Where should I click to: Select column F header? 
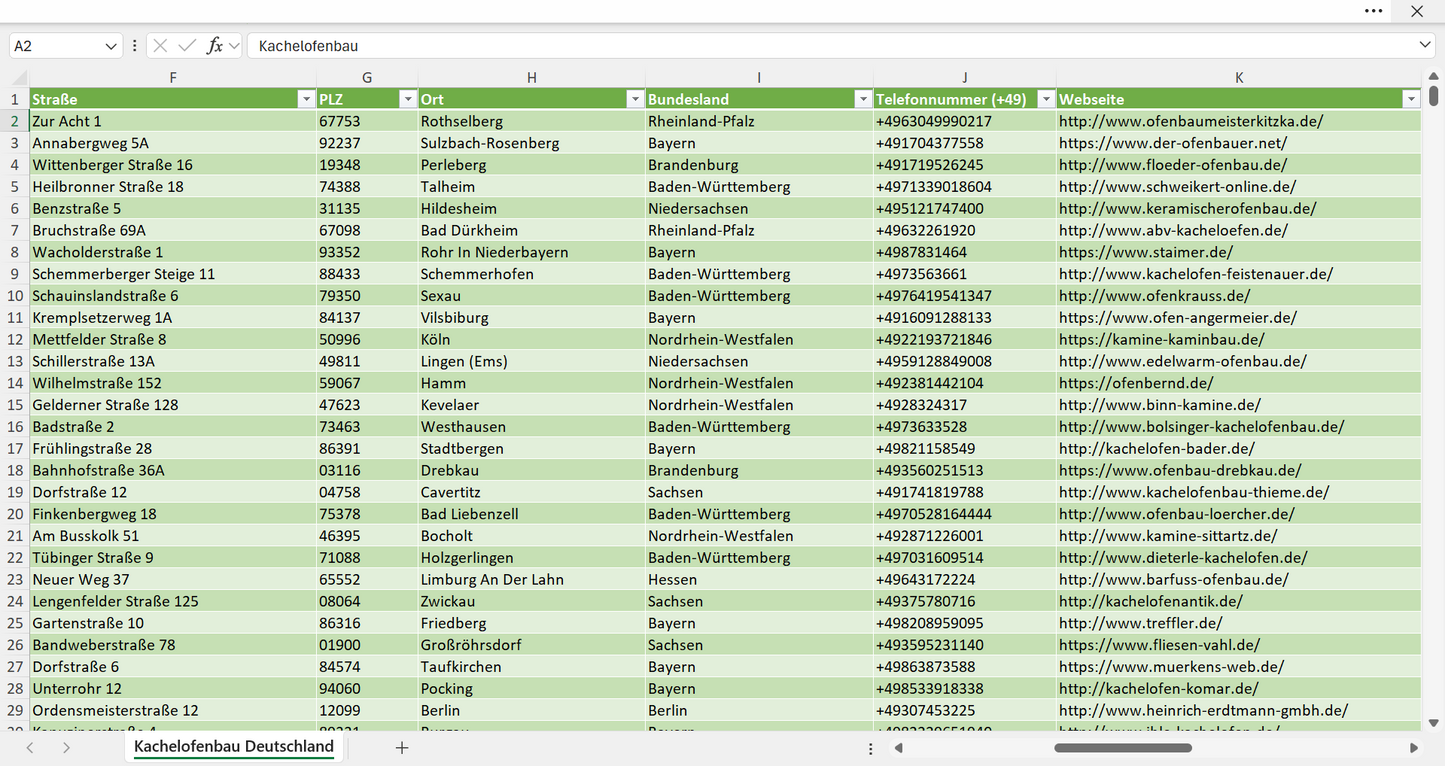coord(173,78)
